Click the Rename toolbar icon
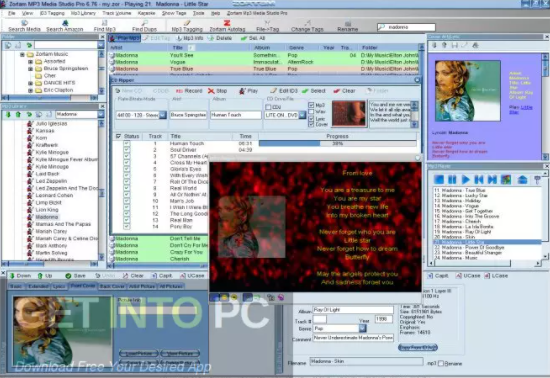This screenshot has width=550, height=378. [x=348, y=26]
